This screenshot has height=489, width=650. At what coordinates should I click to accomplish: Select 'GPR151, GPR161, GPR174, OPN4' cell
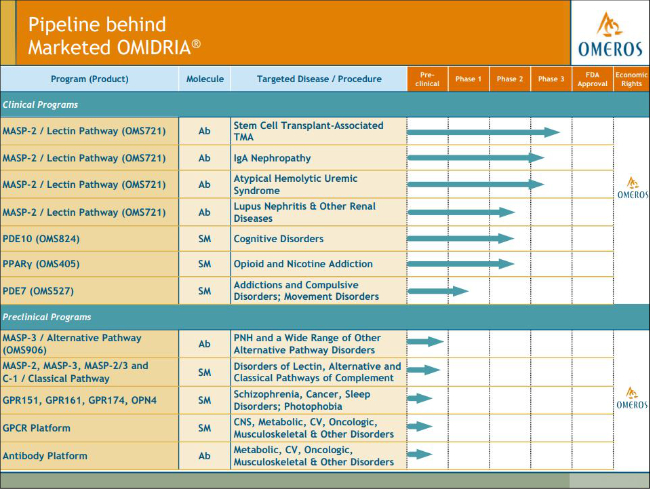coord(90,400)
